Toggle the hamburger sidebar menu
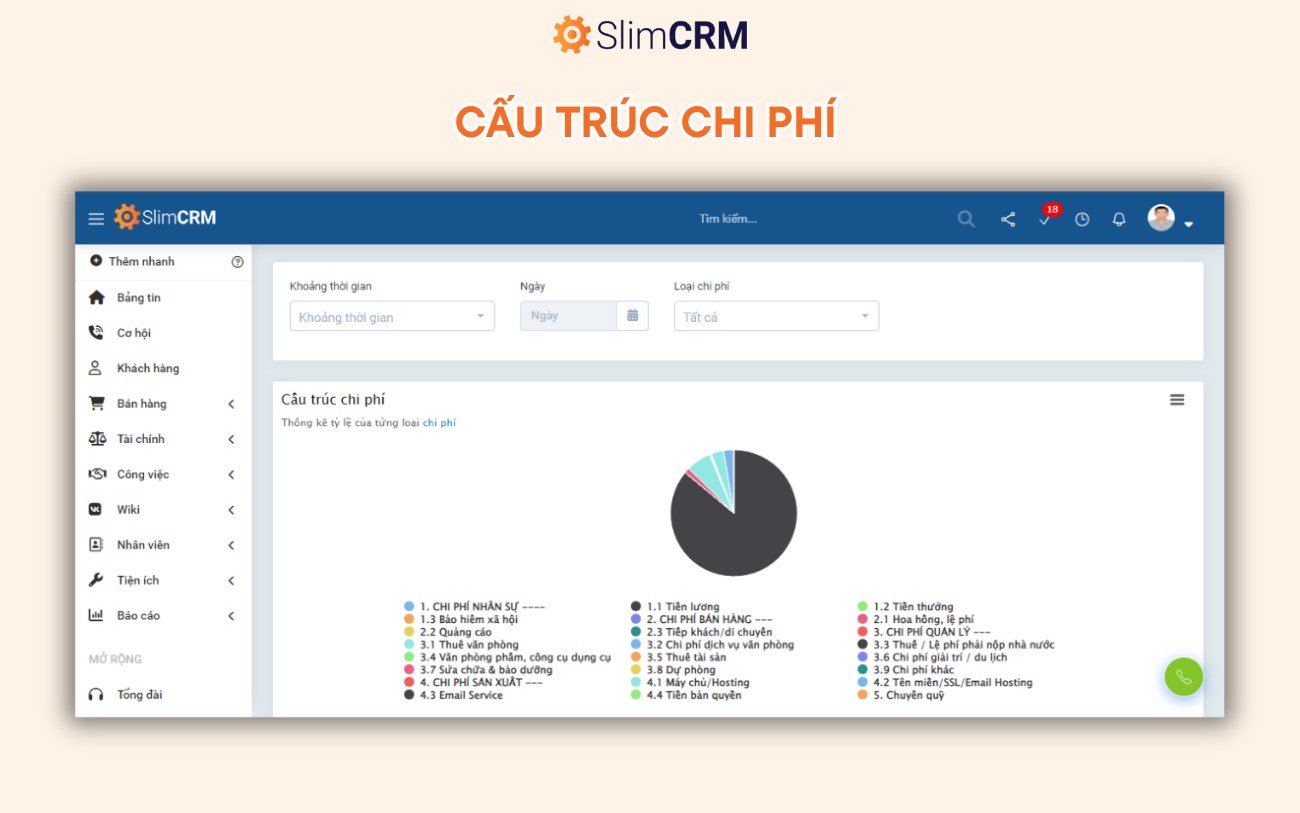 click(96, 219)
